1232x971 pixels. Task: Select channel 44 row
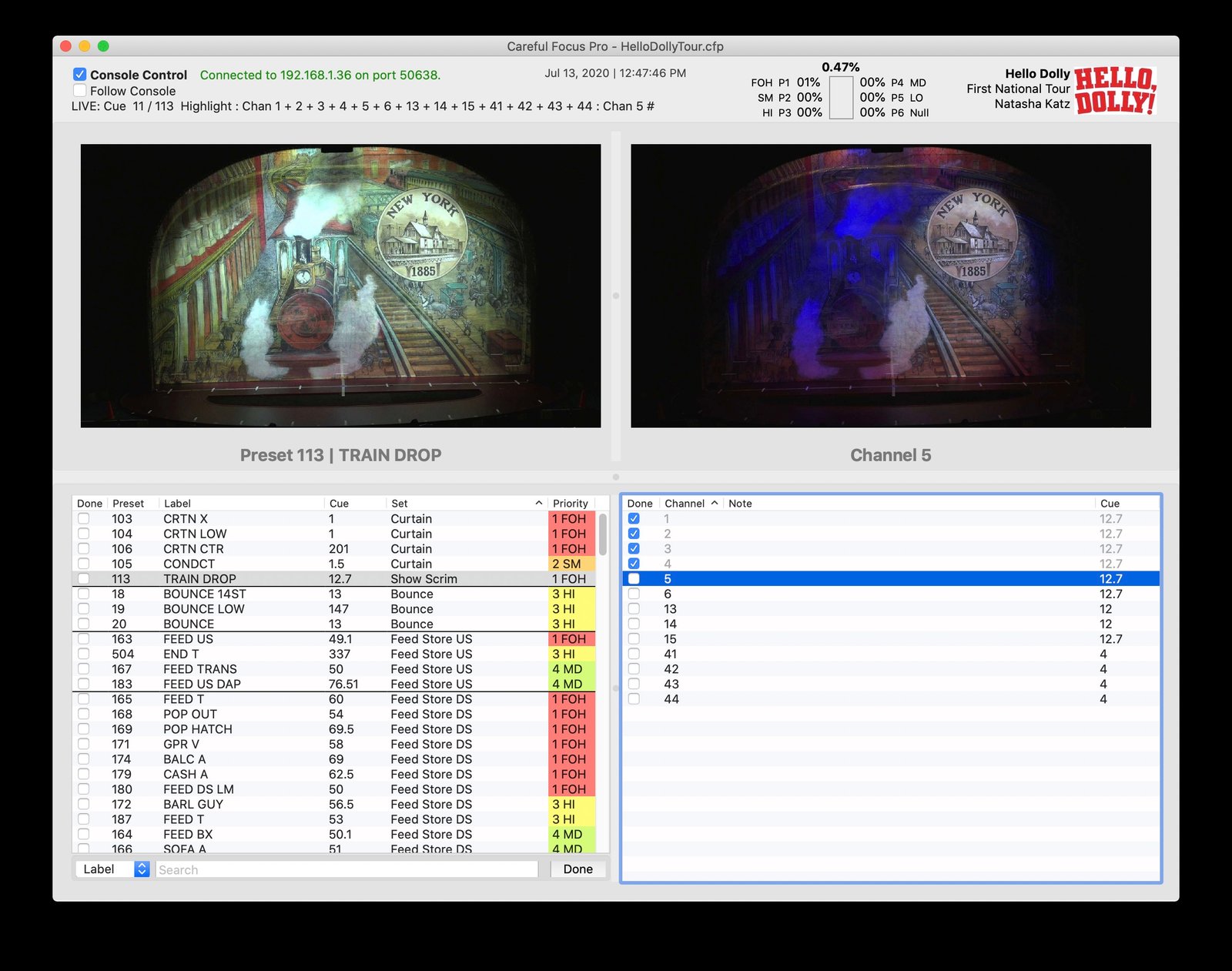click(x=891, y=698)
